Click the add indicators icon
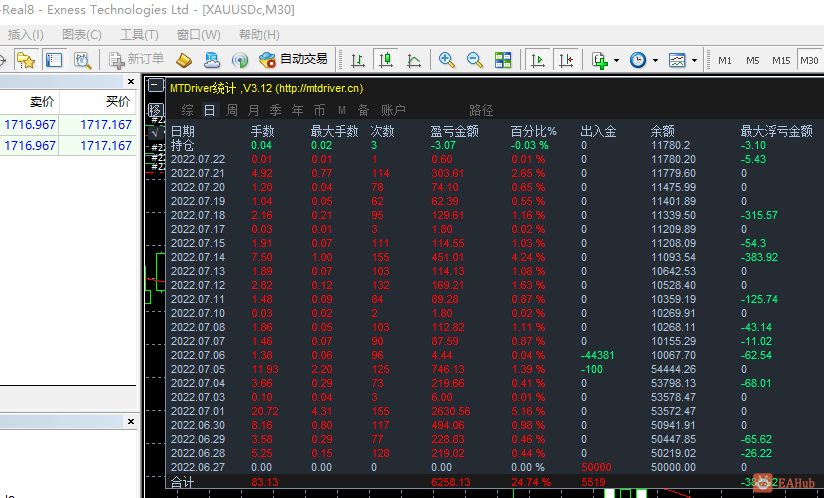This screenshot has width=824, height=498. pyautogui.click(x=600, y=60)
